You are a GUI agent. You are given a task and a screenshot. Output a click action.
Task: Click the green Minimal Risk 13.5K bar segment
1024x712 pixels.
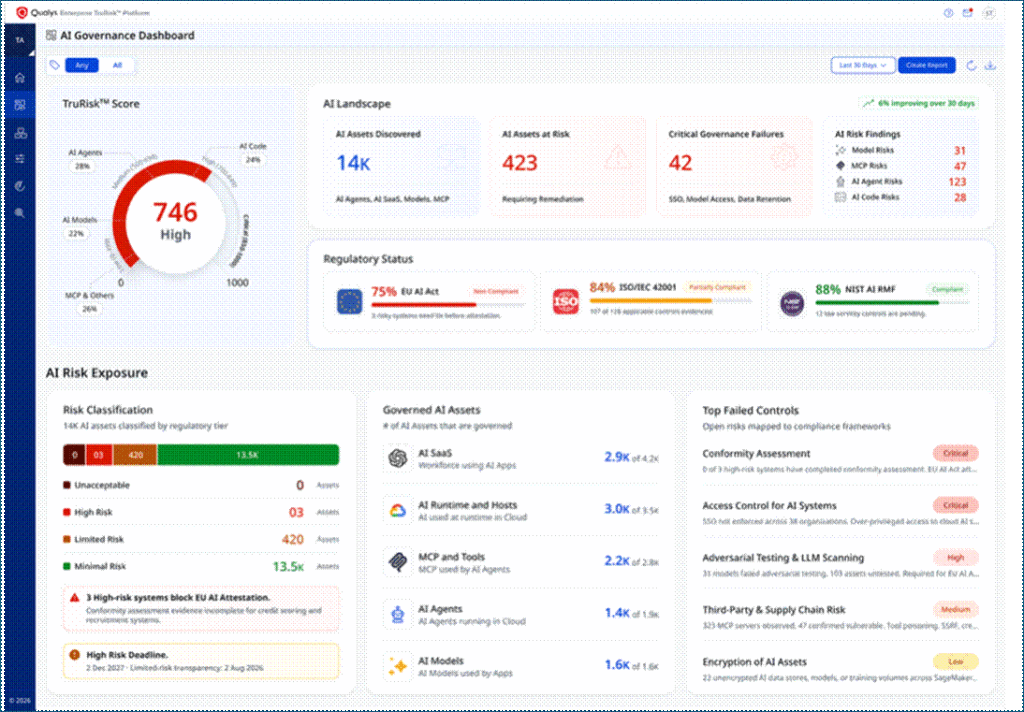(248, 455)
